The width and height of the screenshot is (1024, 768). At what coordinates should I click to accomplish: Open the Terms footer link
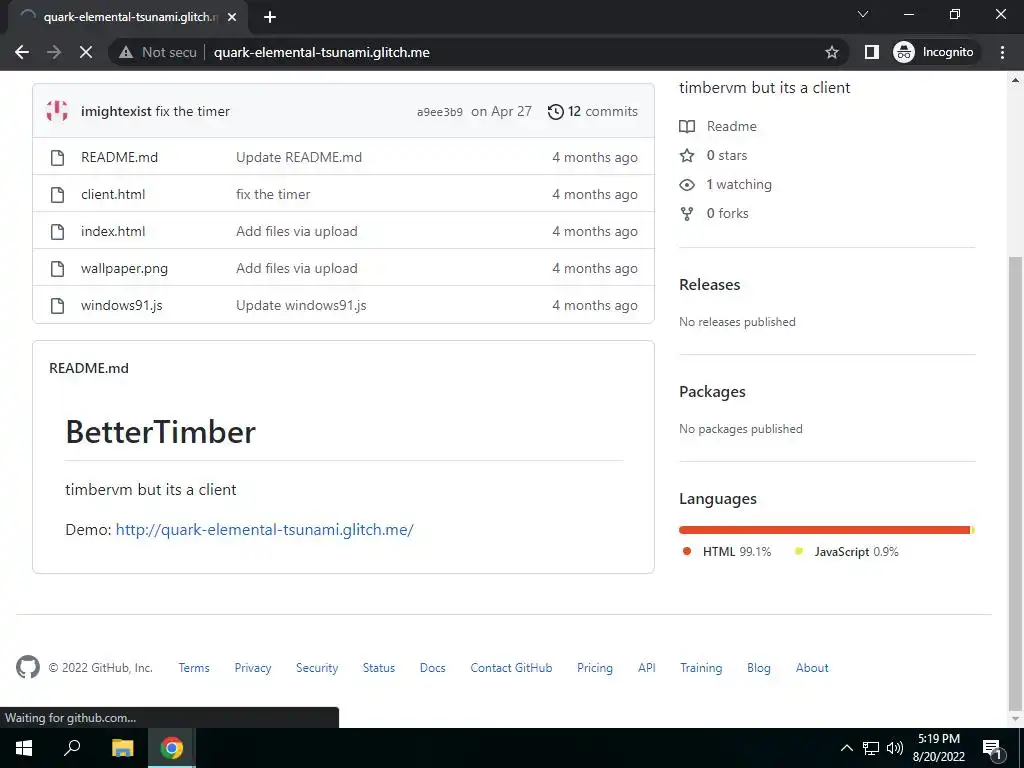(x=194, y=668)
